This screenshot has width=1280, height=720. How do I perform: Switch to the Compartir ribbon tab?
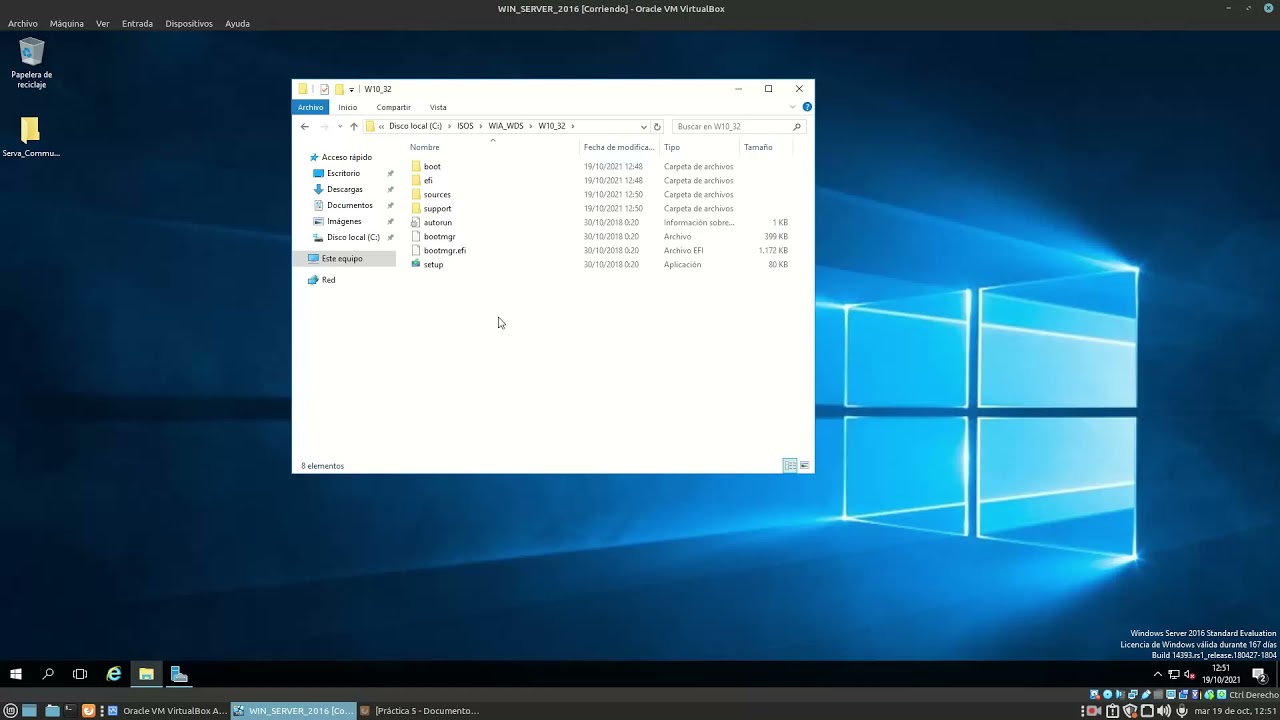(x=393, y=107)
